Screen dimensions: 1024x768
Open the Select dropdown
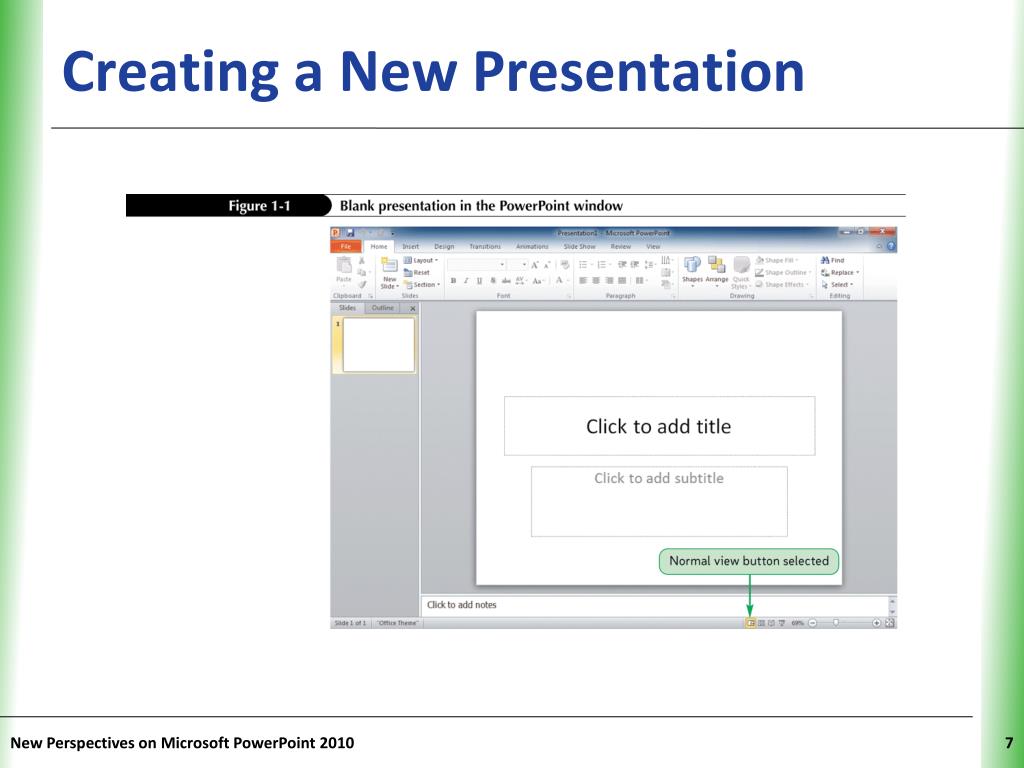click(x=837, y=285)
